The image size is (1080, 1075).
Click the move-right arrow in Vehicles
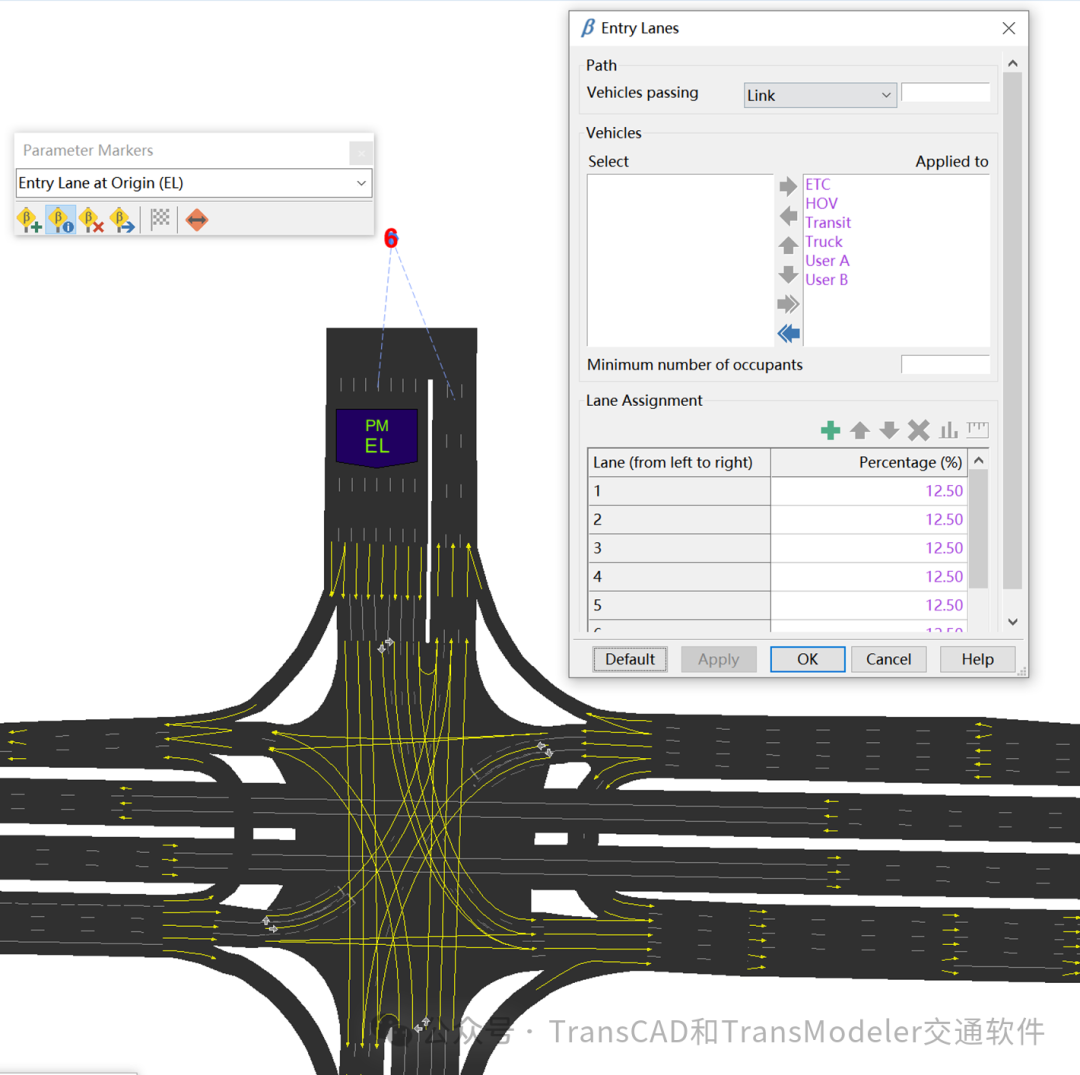coord(788,186)
